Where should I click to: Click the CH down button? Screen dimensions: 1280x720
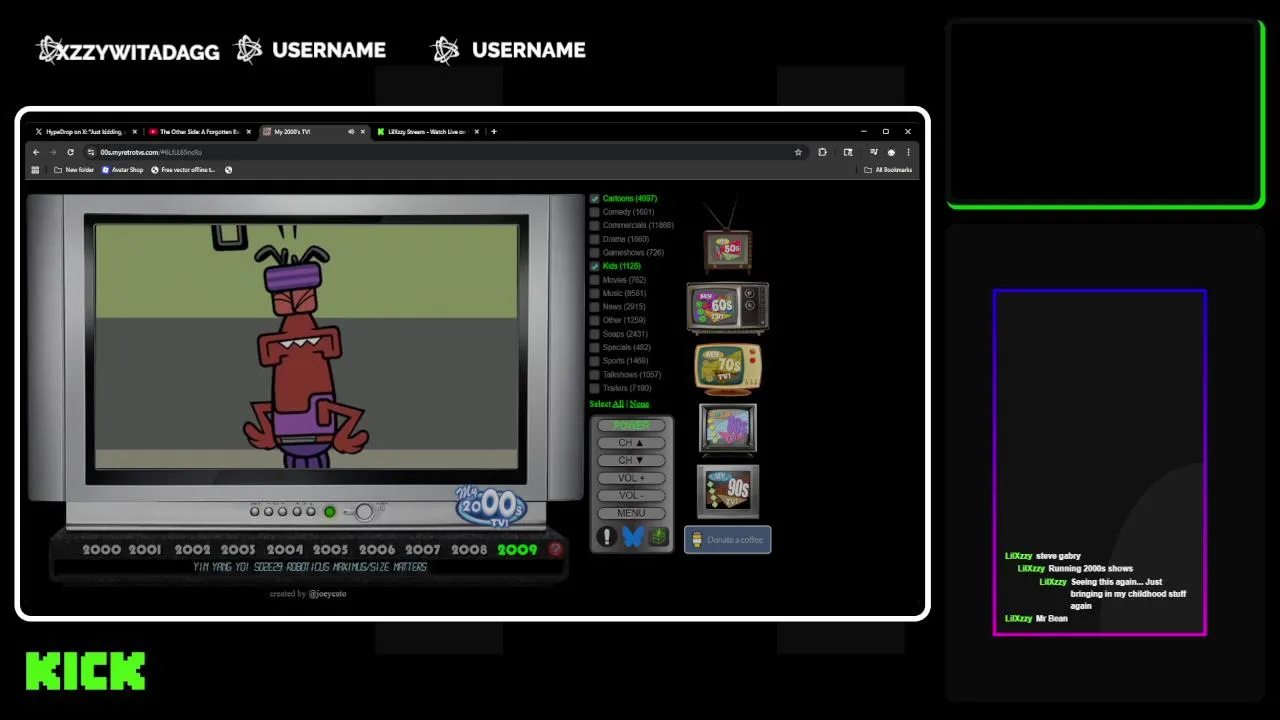pyautogui.click(x=631, y=460)
